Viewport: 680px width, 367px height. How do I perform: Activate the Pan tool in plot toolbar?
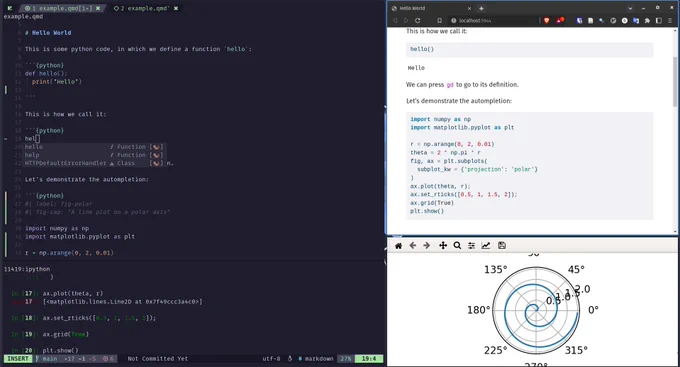point(443,246)
